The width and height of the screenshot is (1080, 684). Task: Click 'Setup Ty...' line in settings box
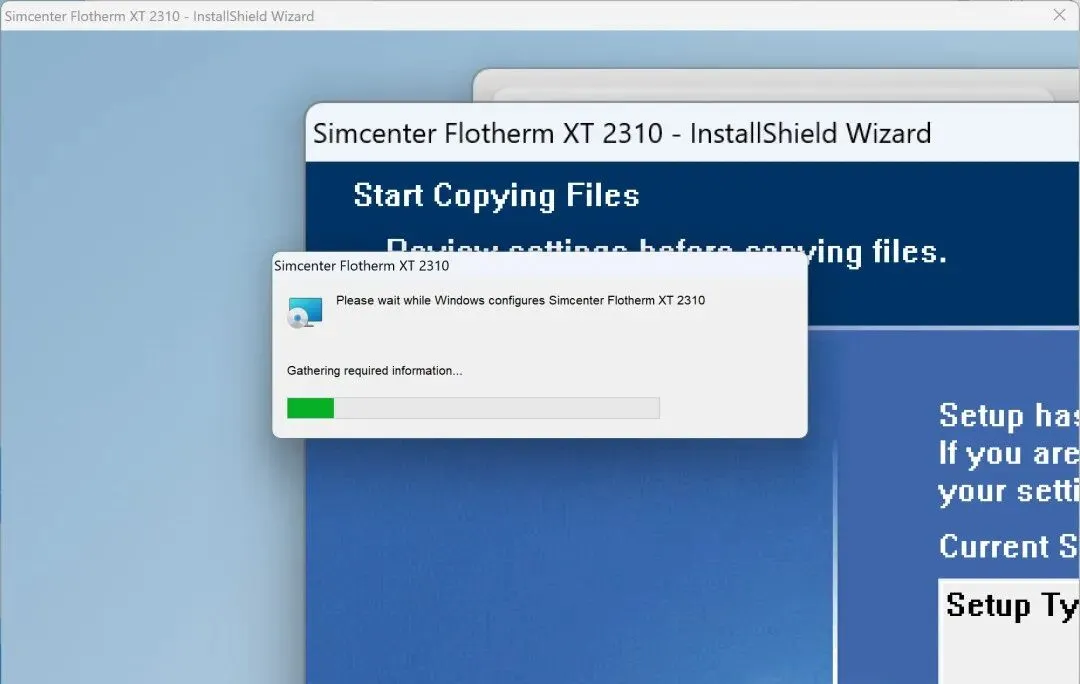coord(1012,605)
